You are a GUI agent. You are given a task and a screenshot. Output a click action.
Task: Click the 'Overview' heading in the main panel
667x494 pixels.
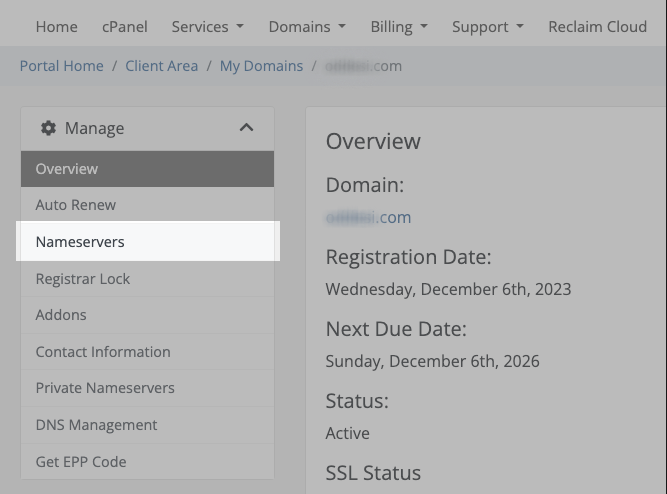[373, 141]
